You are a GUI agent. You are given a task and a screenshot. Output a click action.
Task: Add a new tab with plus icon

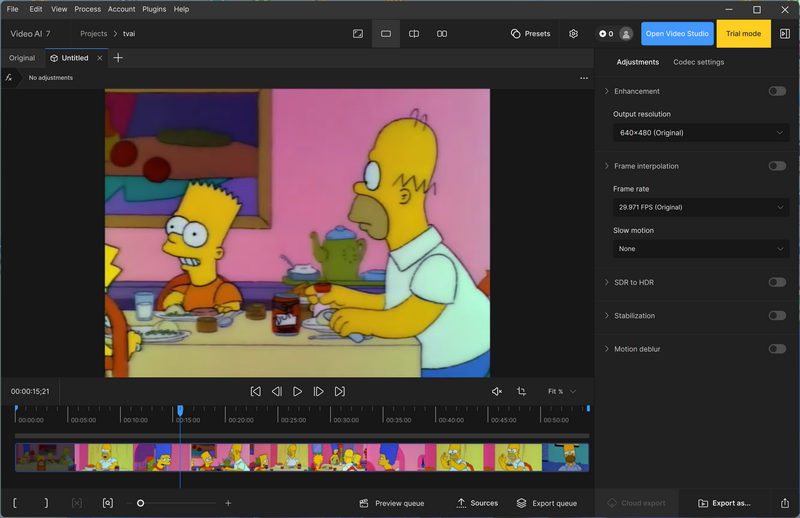(x=118, y=58)
